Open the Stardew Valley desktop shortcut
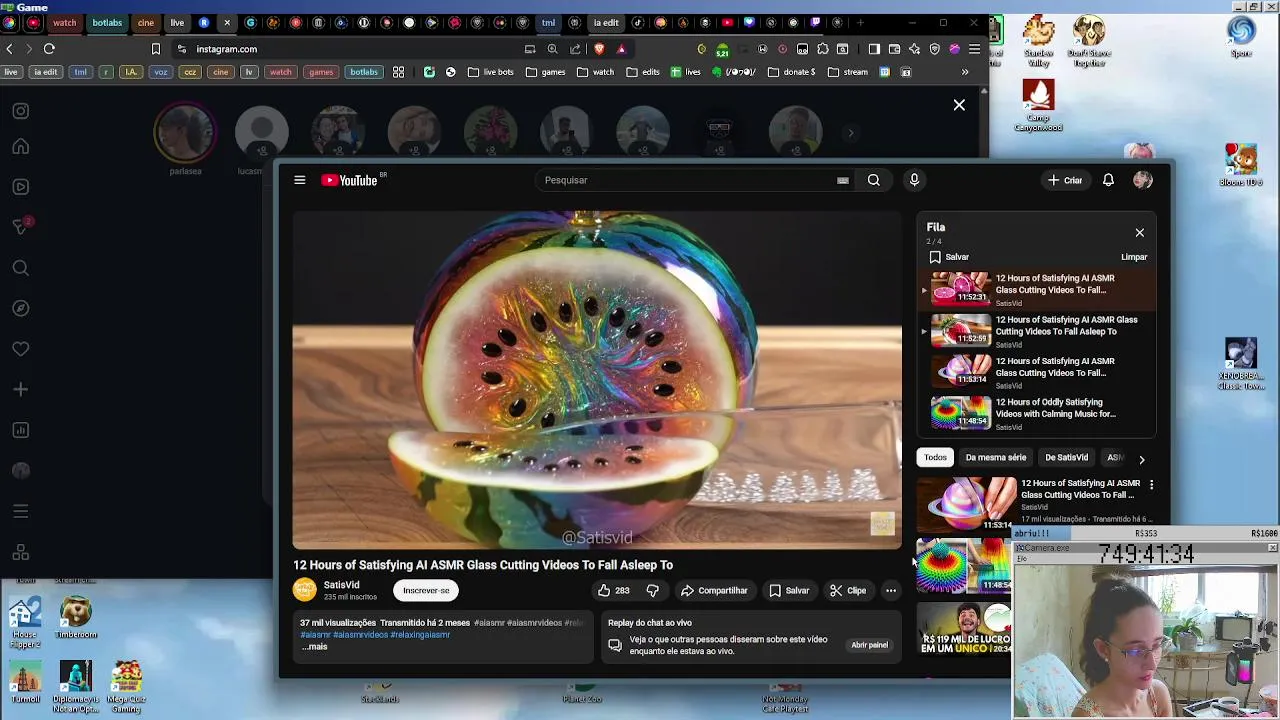This screenshot has width=1280, height=720. (1039, 42)
